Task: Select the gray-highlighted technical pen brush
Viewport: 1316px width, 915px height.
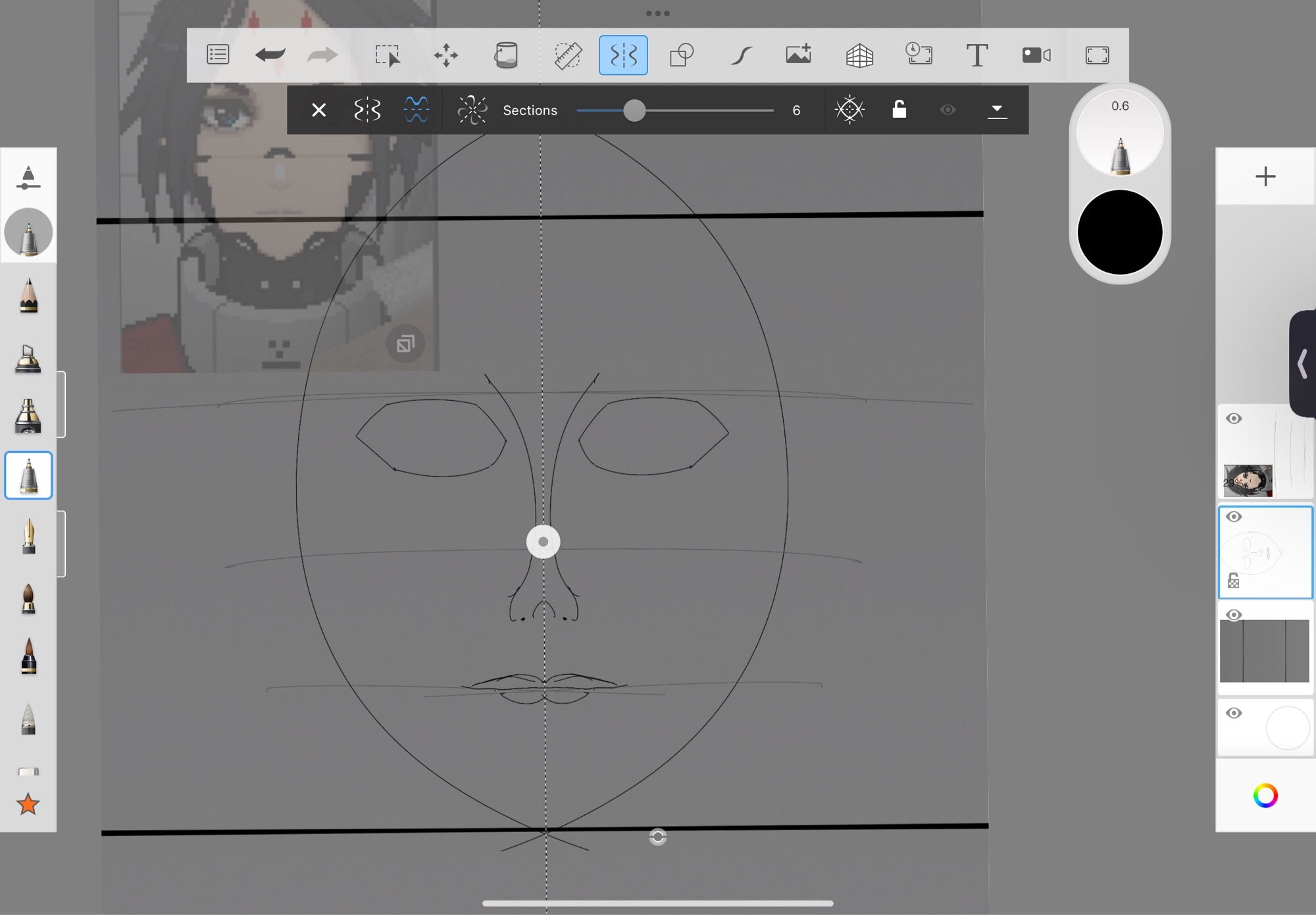Action: pyautogui.click(x=28, y=233)
